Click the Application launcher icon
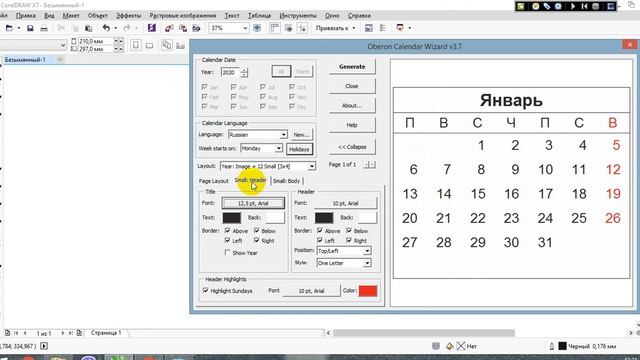 [400, 28]
